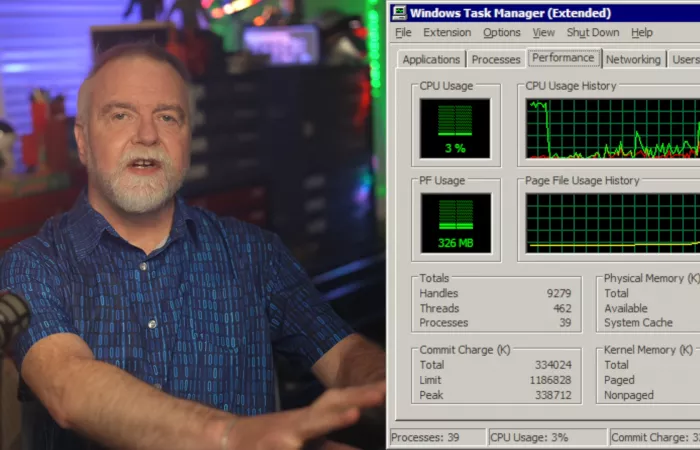Click status bar Processes: 39 entry
The image size is (700, 450).
point(437,438)
